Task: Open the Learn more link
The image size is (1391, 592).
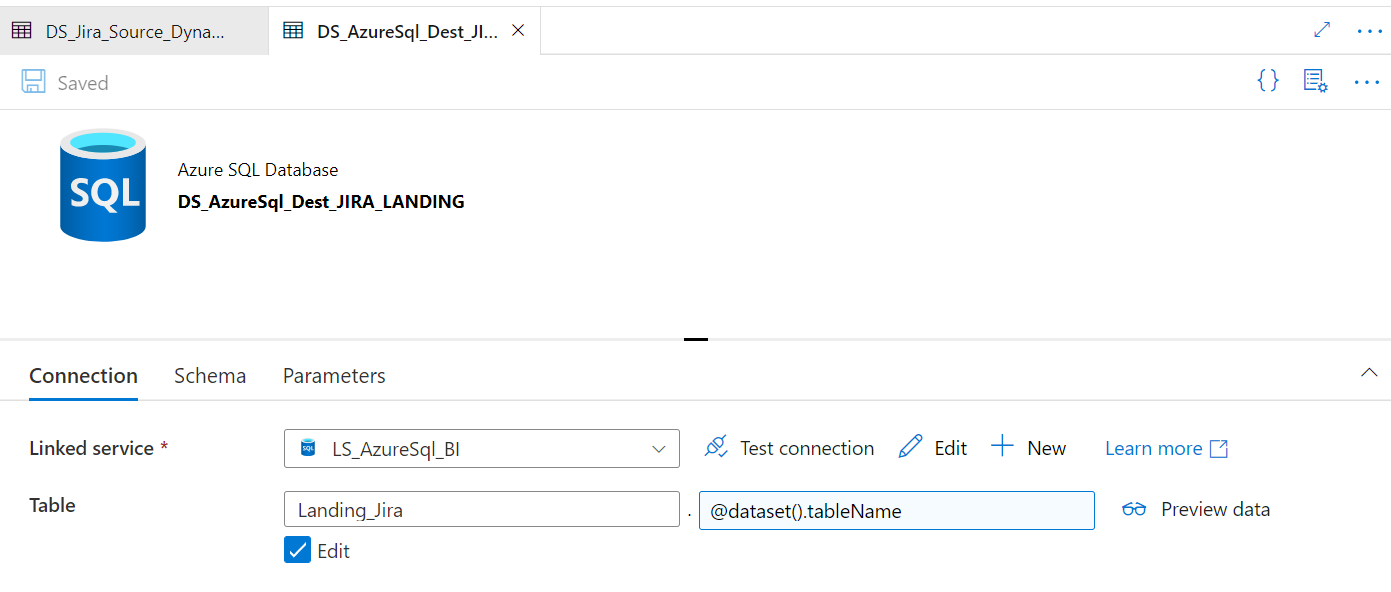Action: point(1166,449)
